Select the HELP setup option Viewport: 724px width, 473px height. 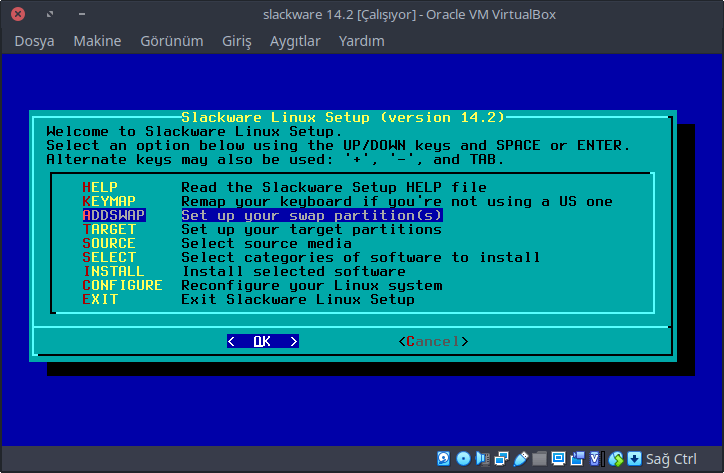100,187
